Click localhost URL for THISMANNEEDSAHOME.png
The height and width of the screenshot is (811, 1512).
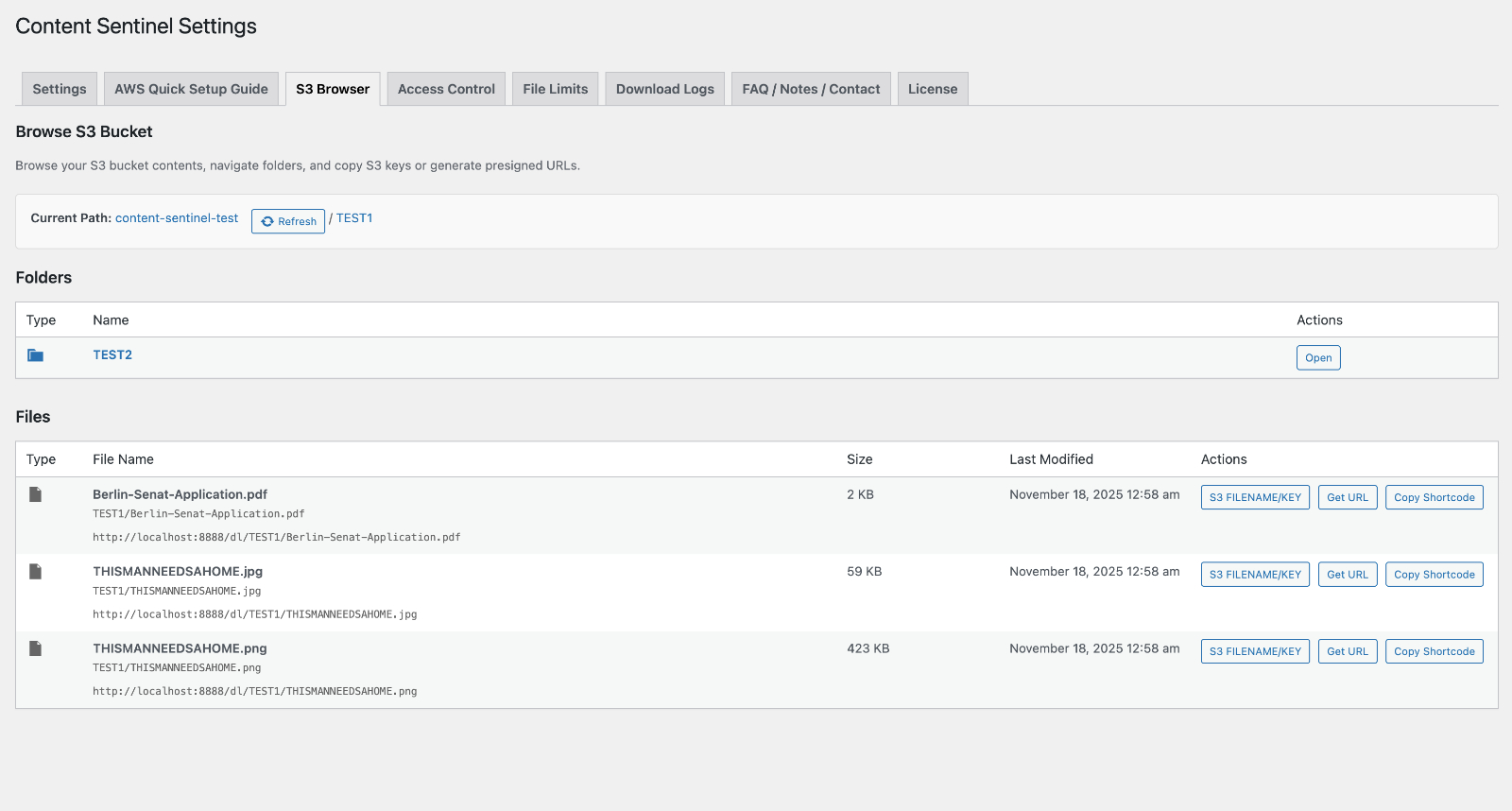pos(255,691)
